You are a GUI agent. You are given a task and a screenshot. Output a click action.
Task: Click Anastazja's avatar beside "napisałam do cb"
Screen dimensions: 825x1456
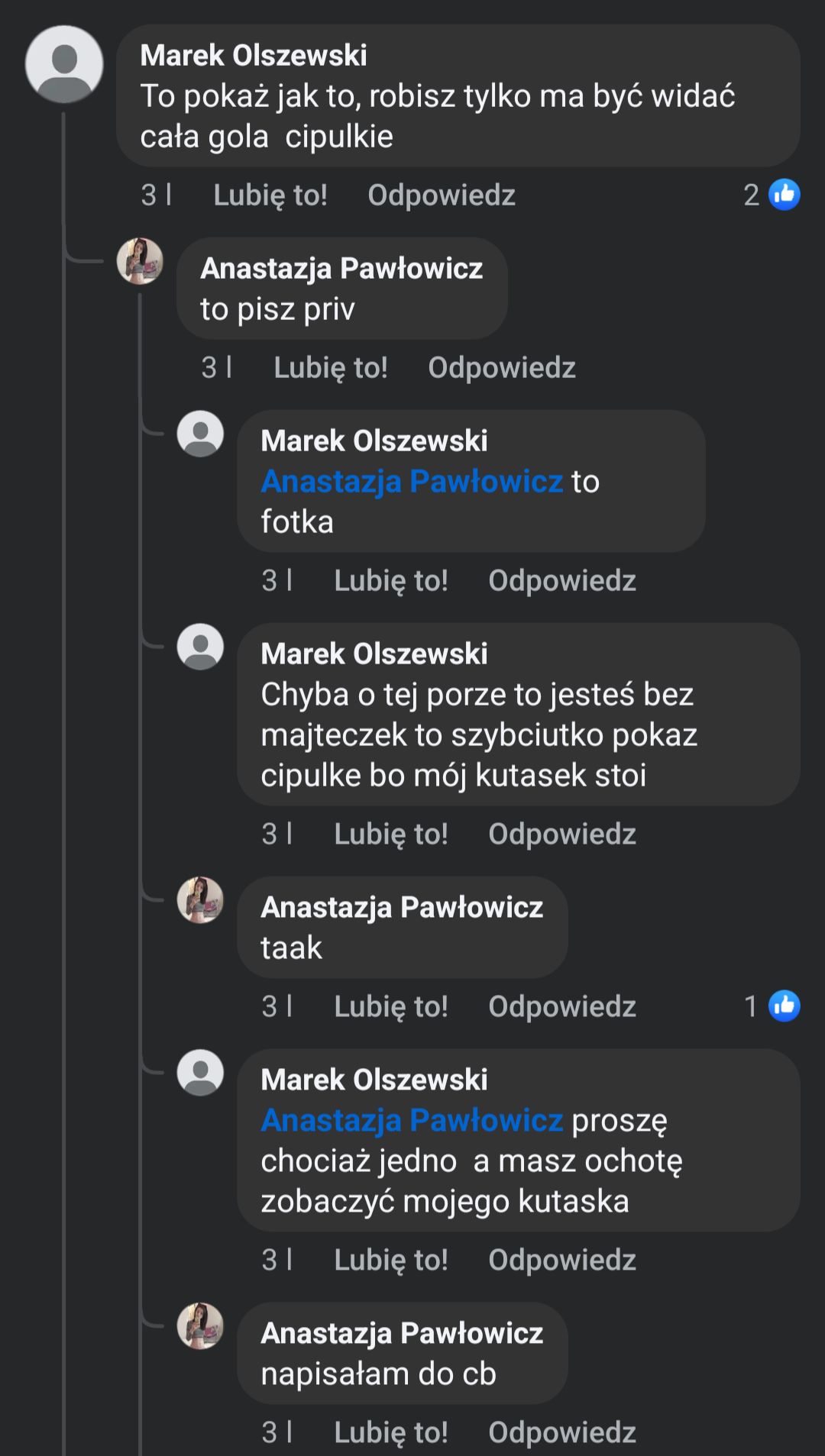(200, 1326)
